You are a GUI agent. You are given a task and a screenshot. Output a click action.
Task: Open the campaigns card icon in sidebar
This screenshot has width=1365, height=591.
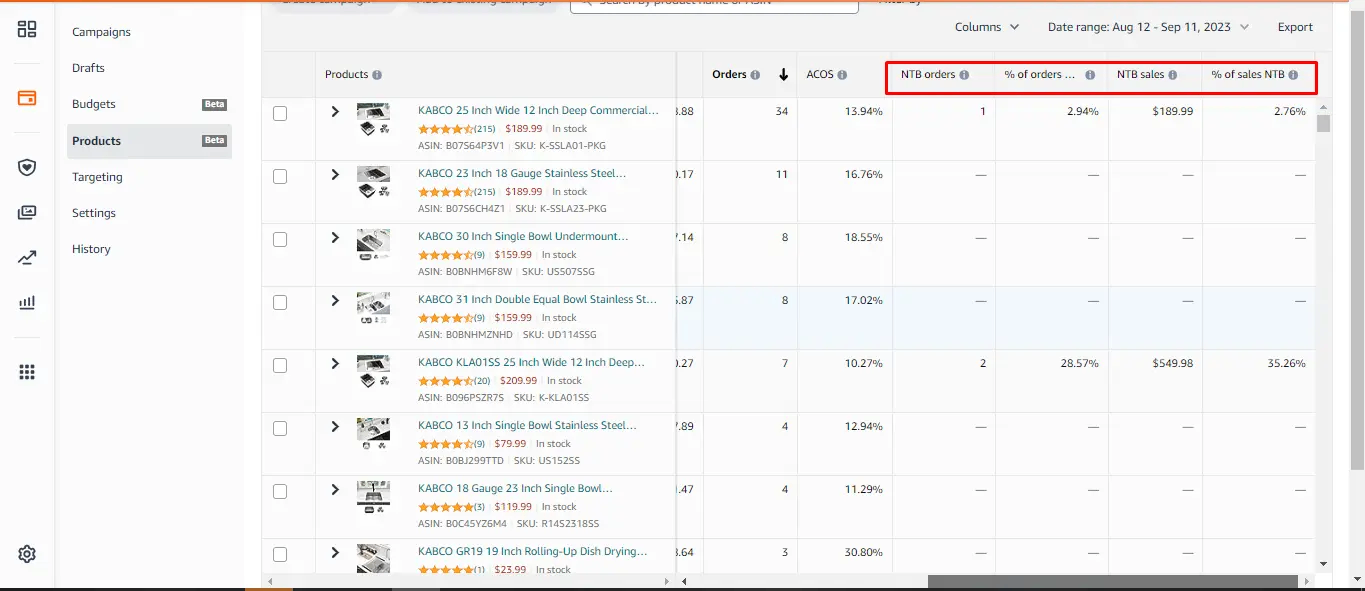point(27,98)
